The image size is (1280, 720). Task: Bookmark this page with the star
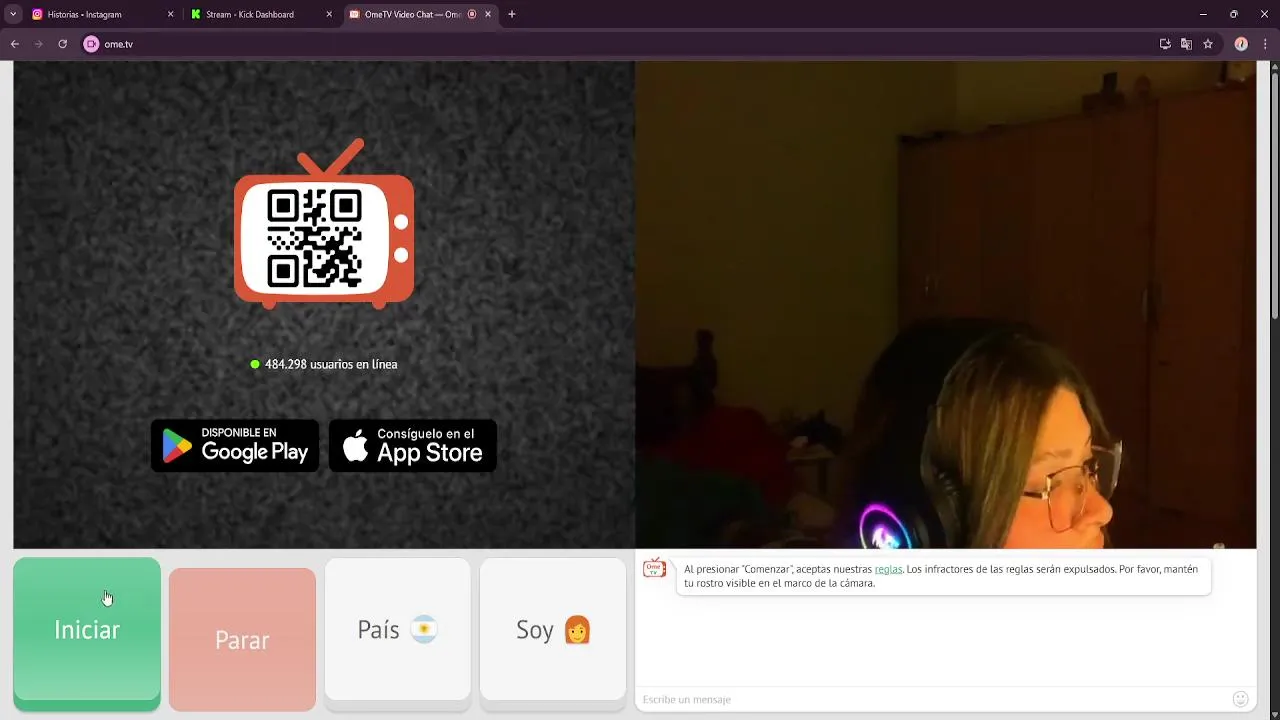[1208, 44]
